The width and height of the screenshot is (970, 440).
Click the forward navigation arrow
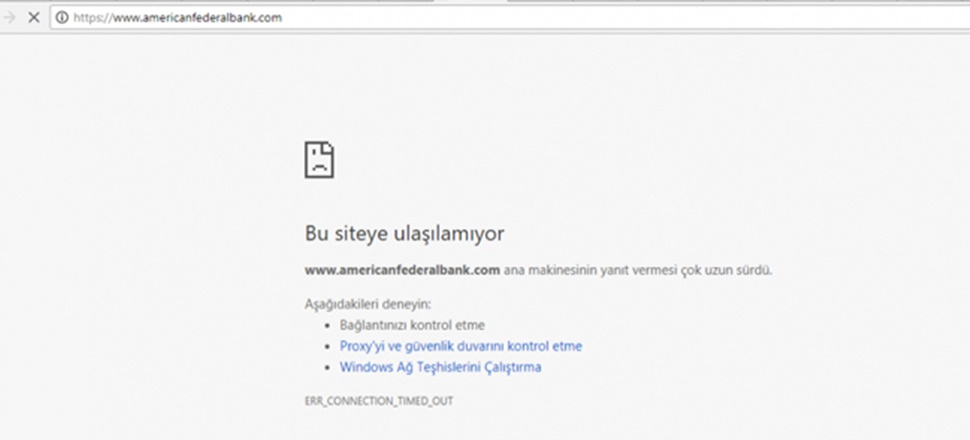[9, 17]
